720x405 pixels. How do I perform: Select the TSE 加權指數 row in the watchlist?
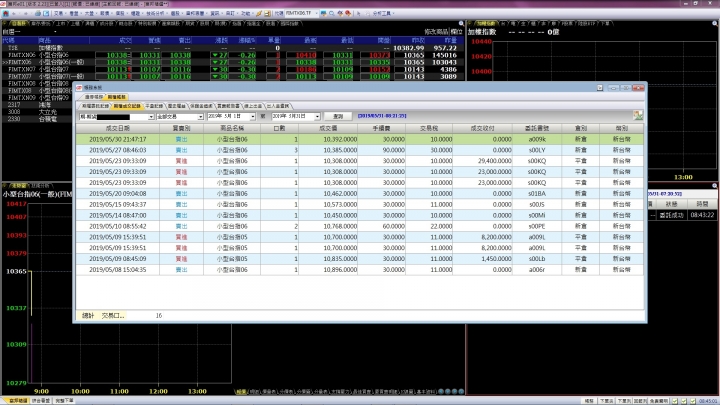coord(233,48)
